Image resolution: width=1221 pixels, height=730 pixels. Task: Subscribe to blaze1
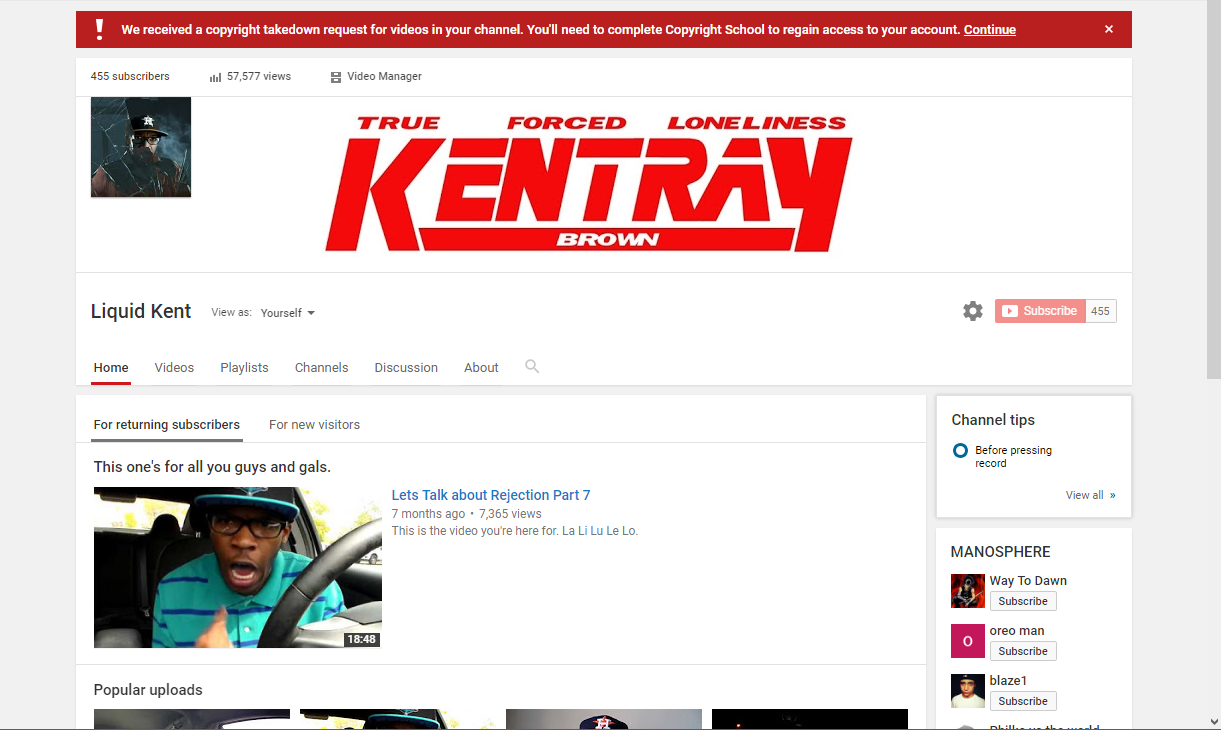(1023, 701)
